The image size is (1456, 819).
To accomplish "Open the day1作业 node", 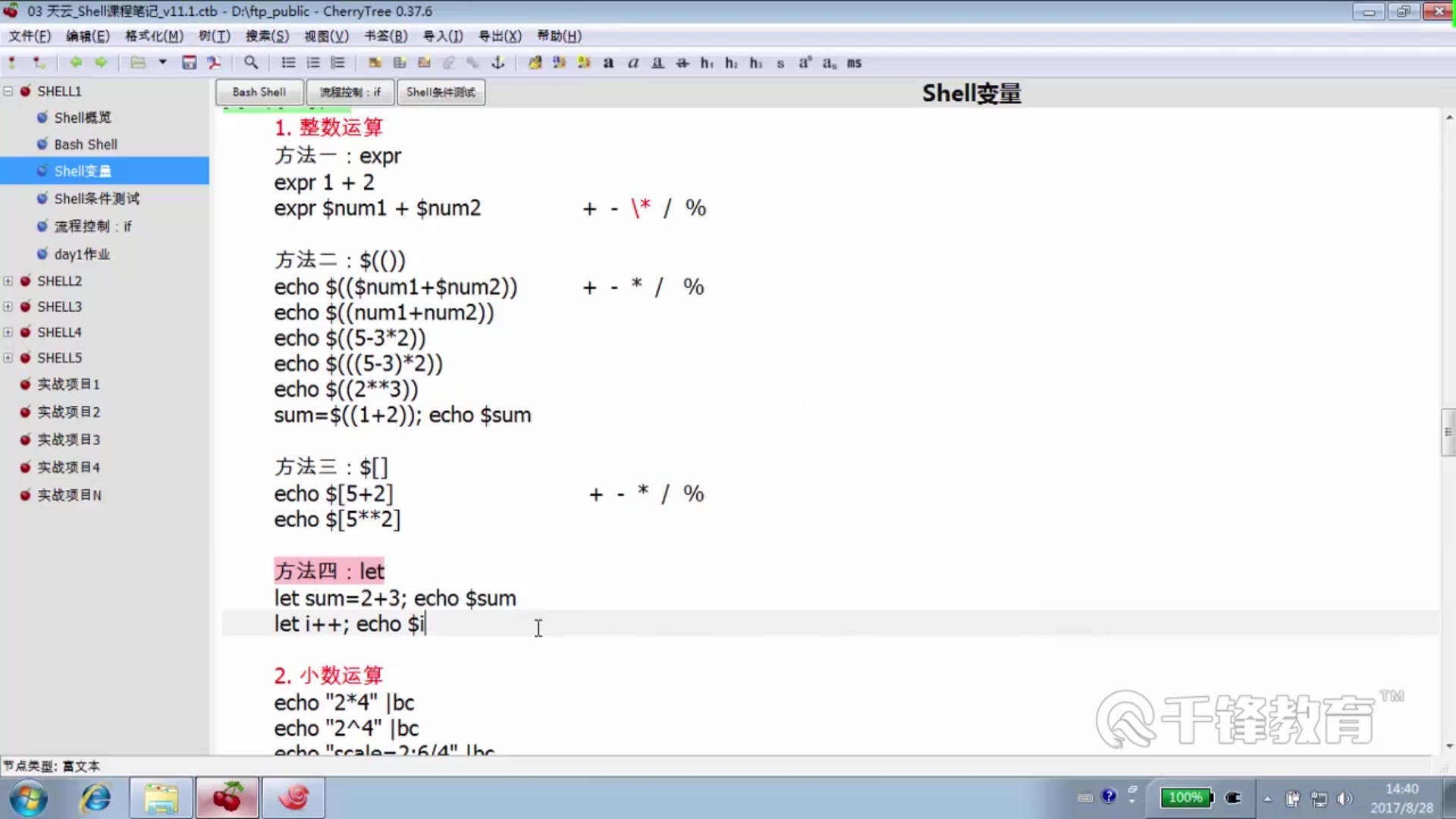I will click(x=82, y=254).
